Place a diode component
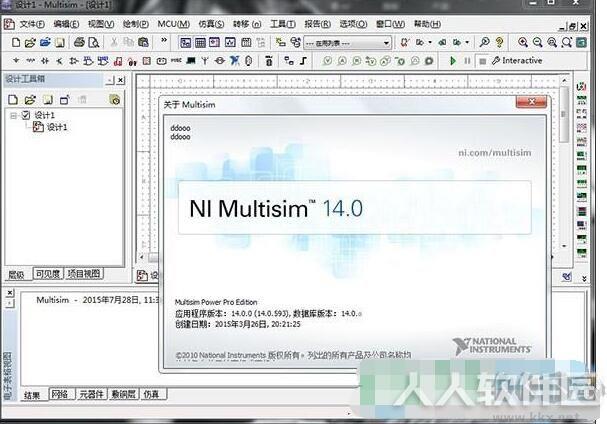 [45, 61]
